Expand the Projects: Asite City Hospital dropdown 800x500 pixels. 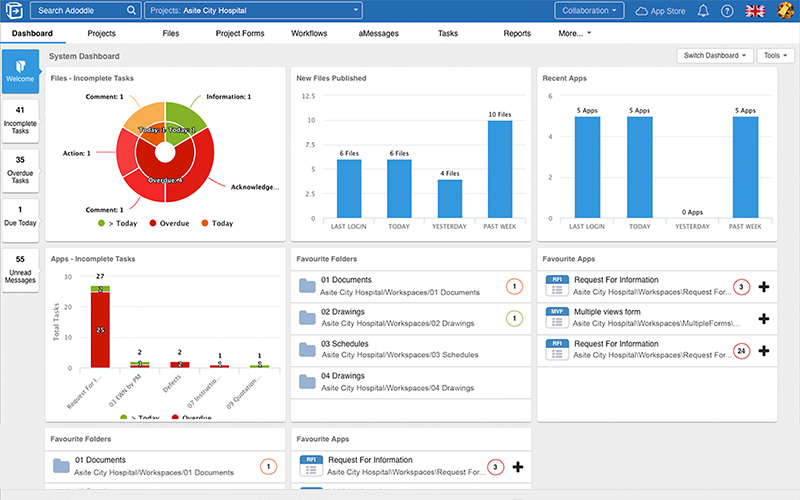pyautogui.click(x=254, y=10)
